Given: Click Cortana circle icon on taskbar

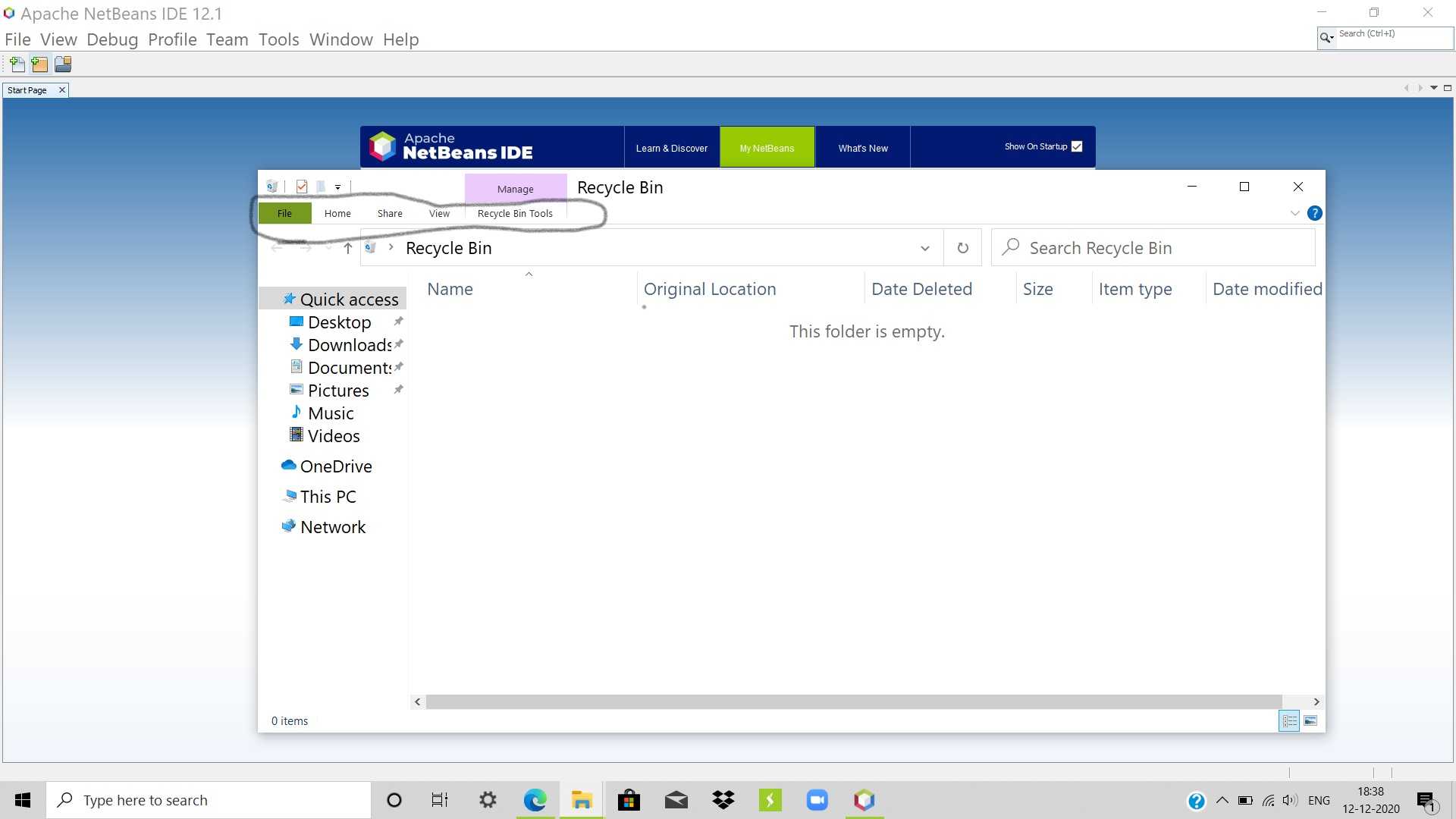Looking at the screenshot, I should click(394, 800).
